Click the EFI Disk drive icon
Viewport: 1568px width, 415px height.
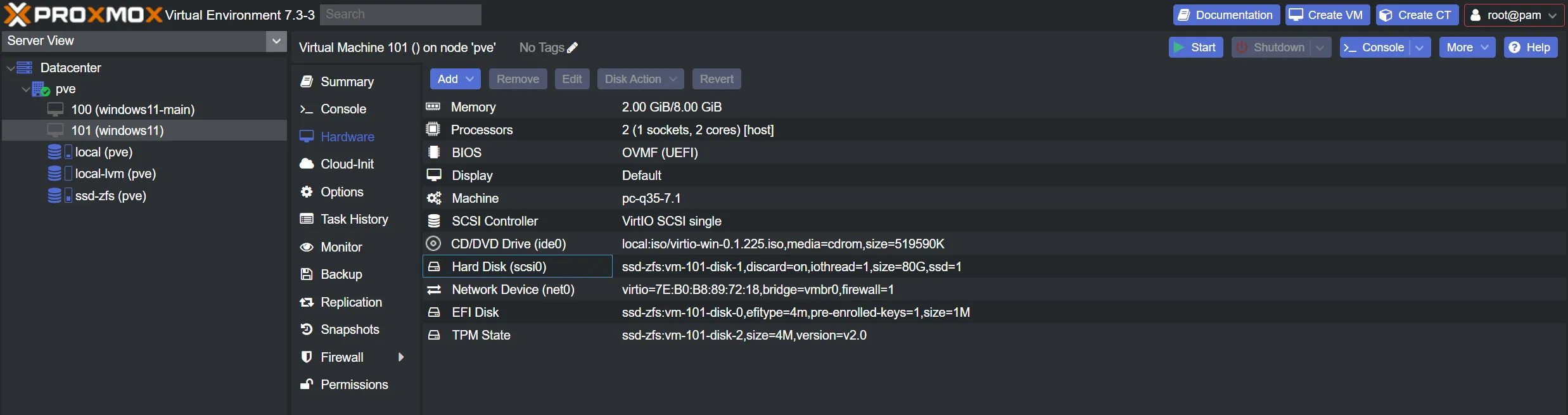pos(434,312)
